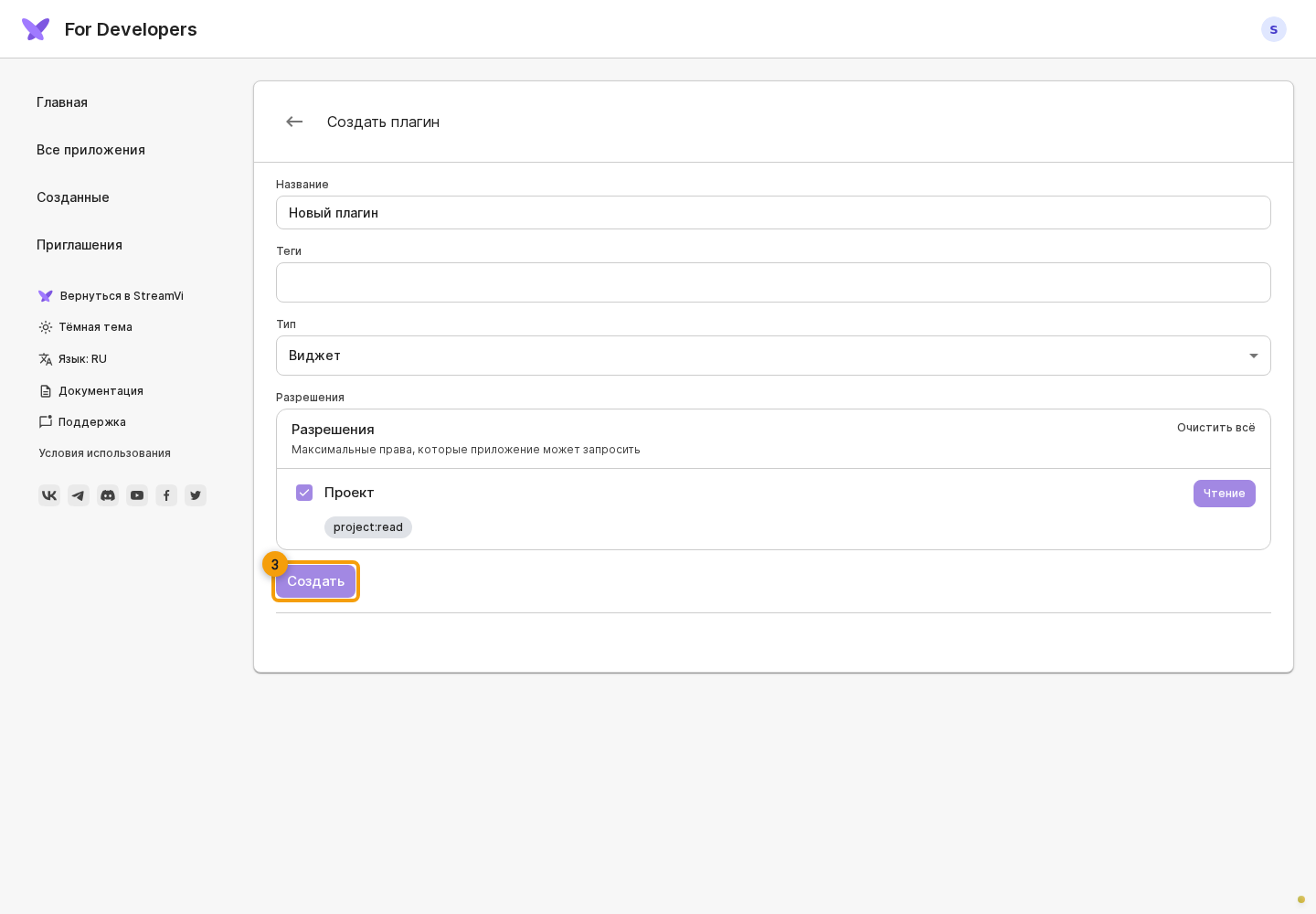The height and width of the screenshot is (914, 1316).
Task: Click the butterfly logo in the header
Action: (36, 29)
